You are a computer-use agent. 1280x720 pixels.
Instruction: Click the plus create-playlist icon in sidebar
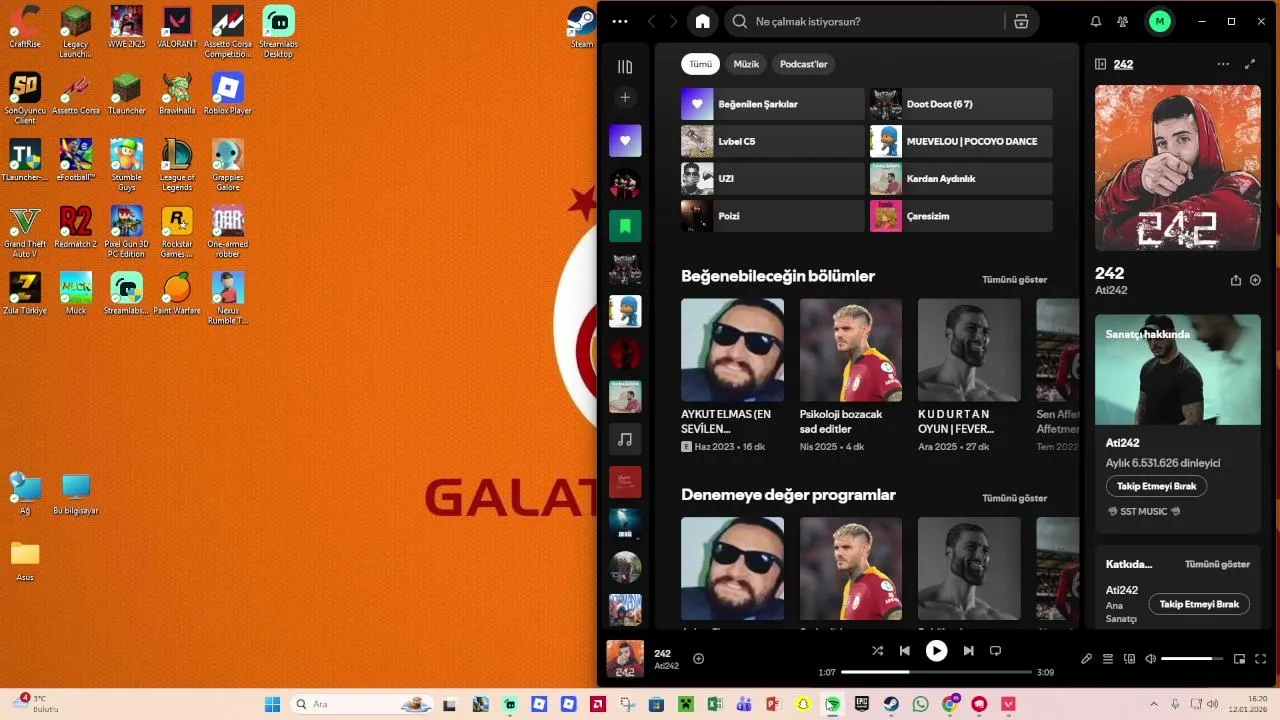[625, 97]
